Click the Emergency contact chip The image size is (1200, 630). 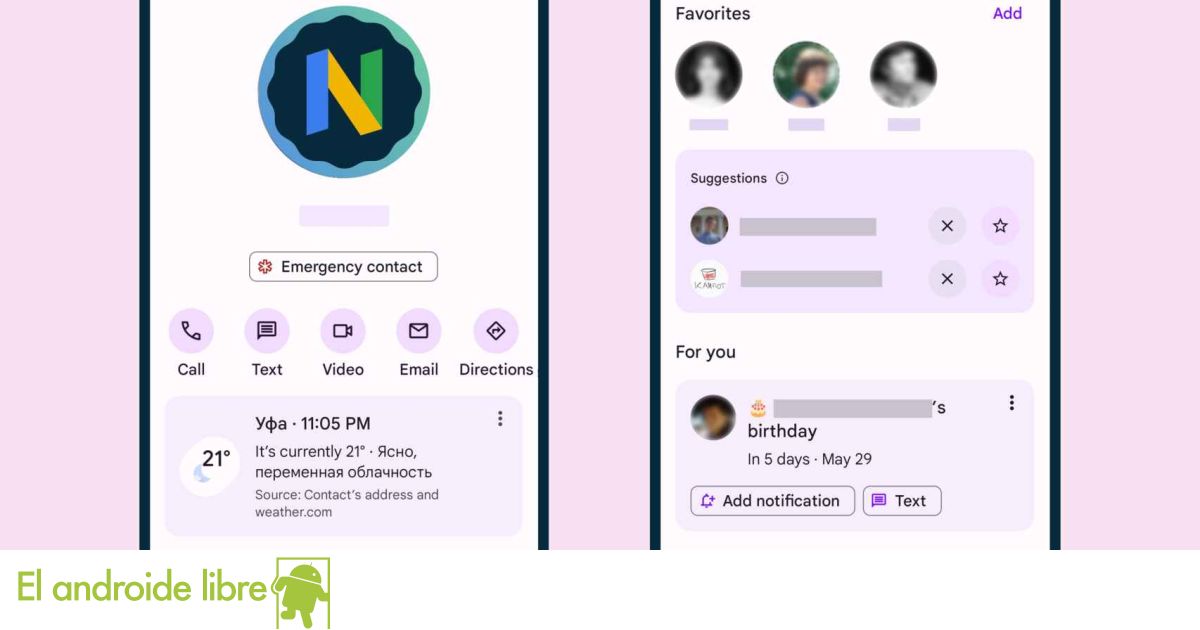pos(343,267)
